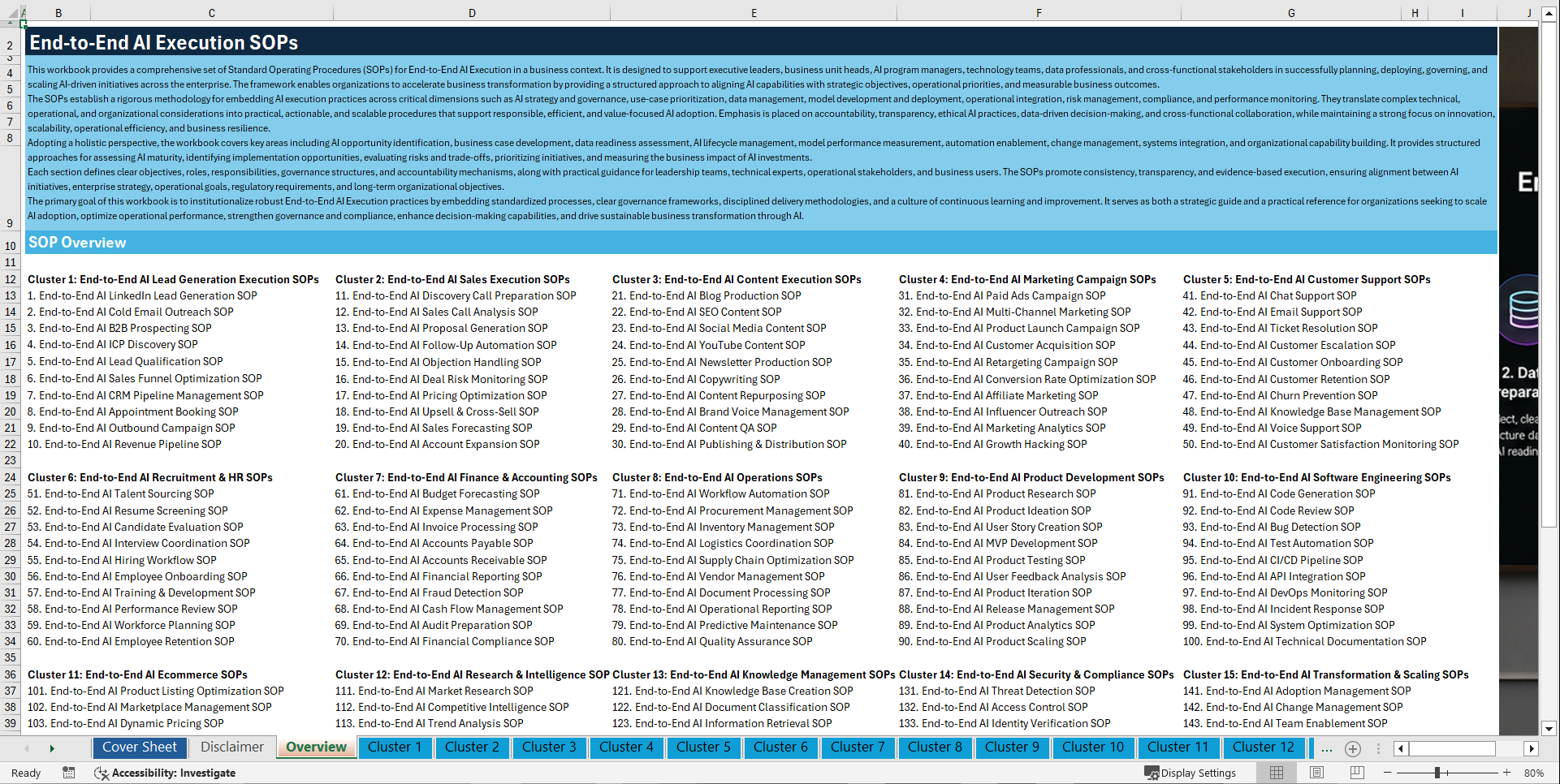The width and height of the screenshot is (1560, 784).
Task: Switch to Cluster 10 sheet tab
Action: pyautogui.click(x=1093, y=747)
